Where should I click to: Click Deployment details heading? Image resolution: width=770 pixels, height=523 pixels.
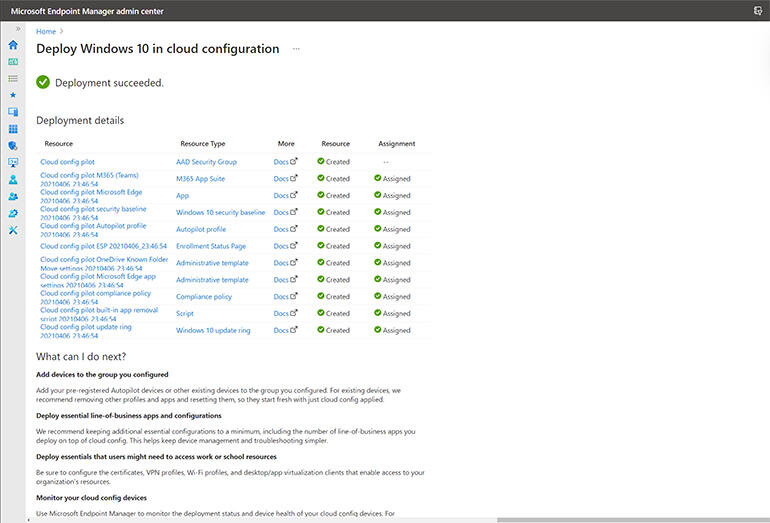click(x=80, y=120)
